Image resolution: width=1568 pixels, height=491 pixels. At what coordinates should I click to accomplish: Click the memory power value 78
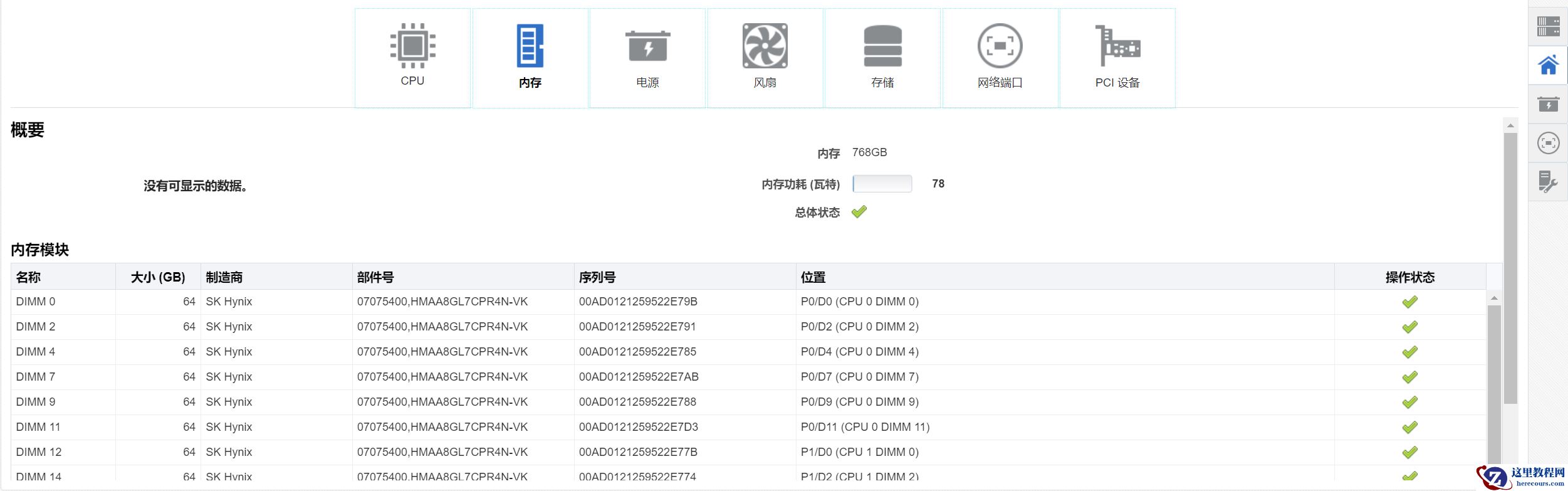tap(938, 184)
